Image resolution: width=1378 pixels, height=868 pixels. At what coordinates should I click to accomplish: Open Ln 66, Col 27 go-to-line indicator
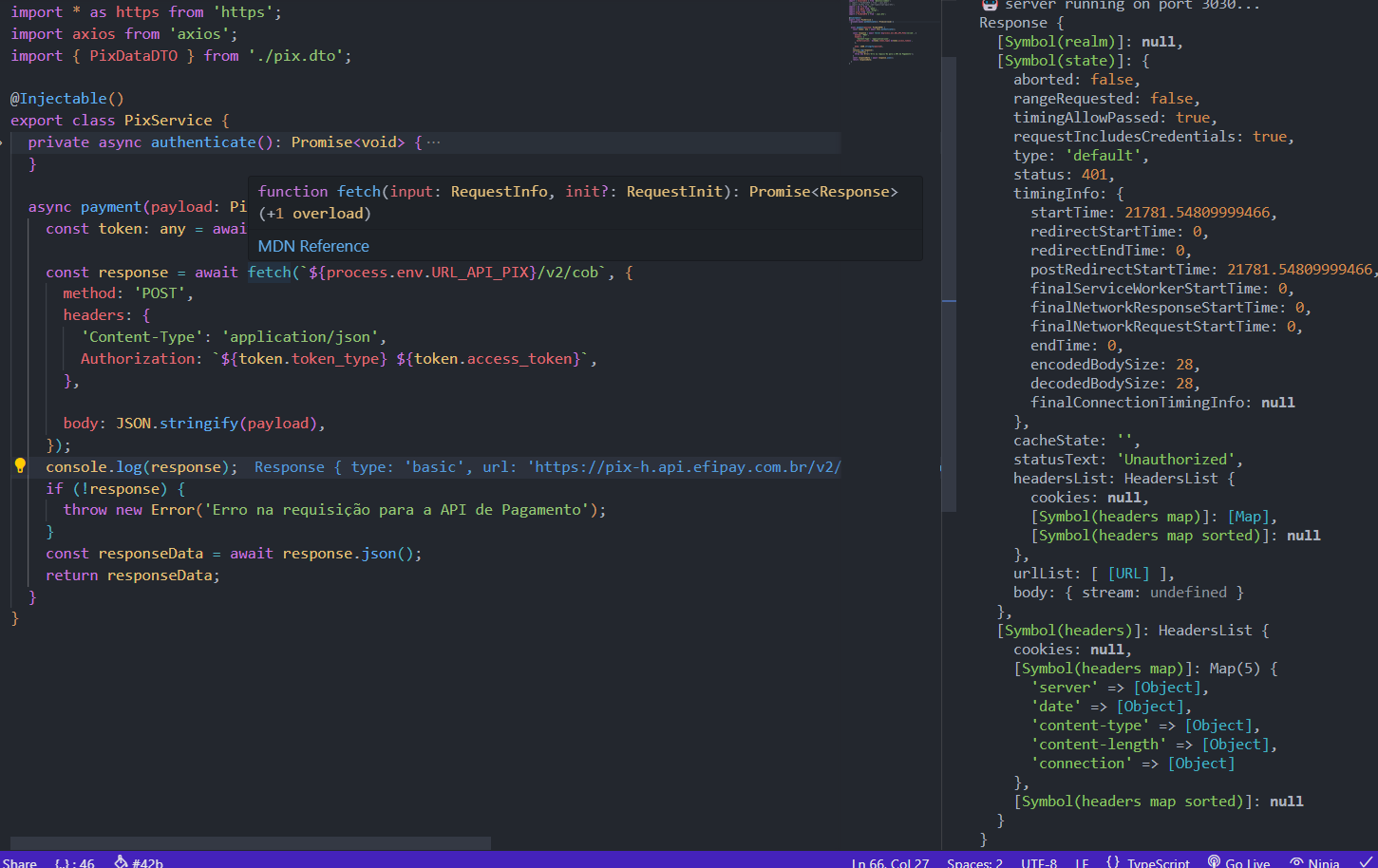tap(890, 862)
